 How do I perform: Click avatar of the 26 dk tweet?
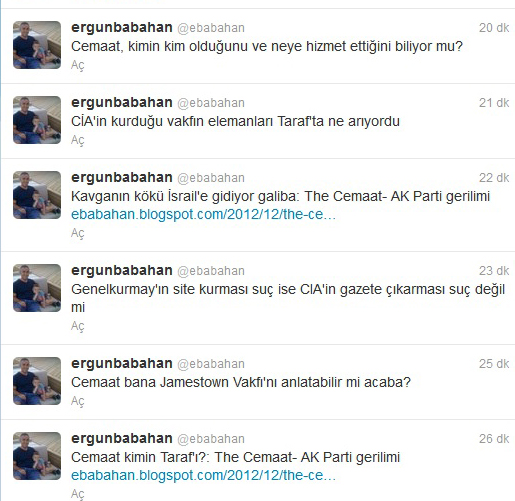click(37, 456)
